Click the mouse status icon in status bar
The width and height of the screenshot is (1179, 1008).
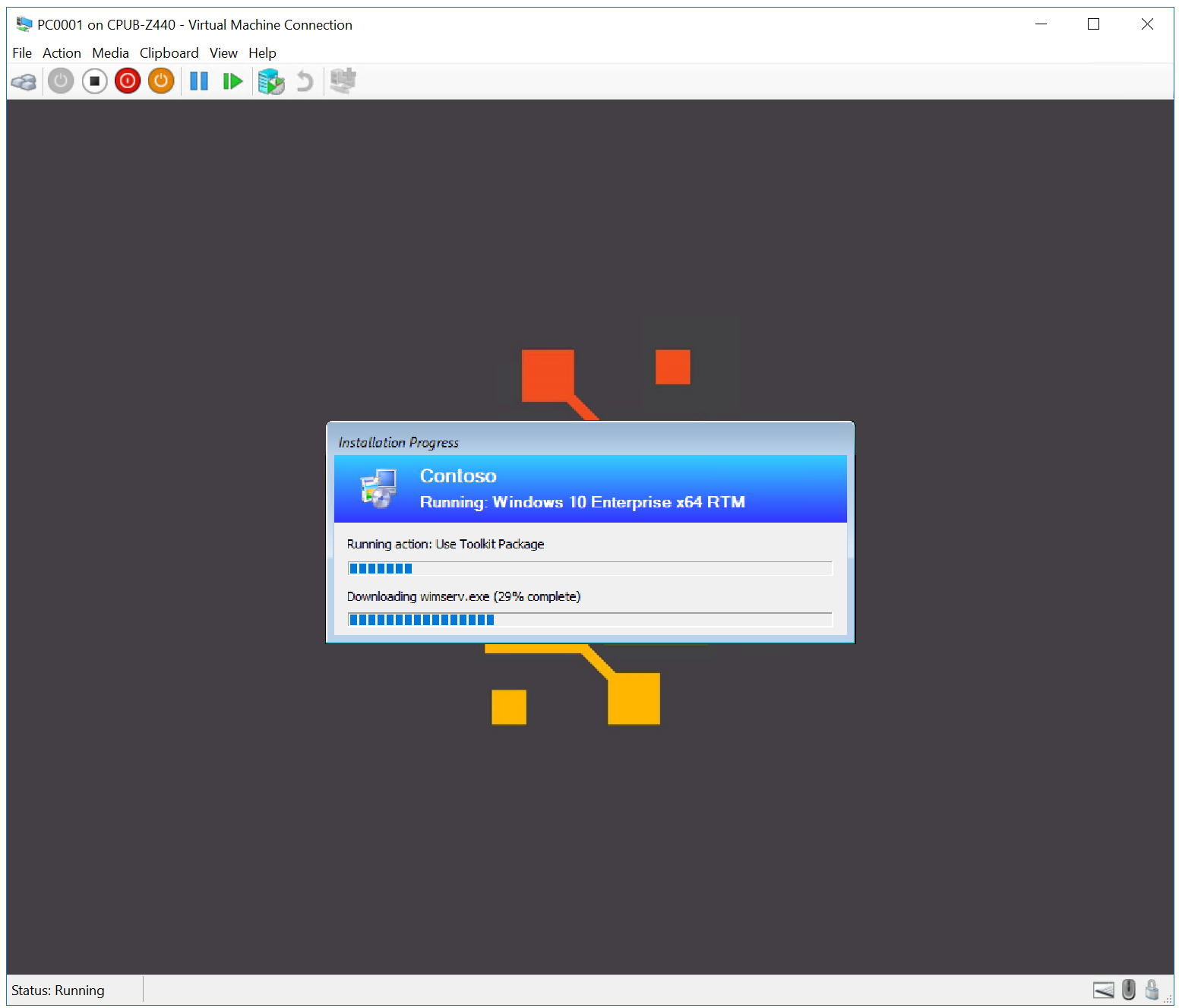[x=1129, y=990]
